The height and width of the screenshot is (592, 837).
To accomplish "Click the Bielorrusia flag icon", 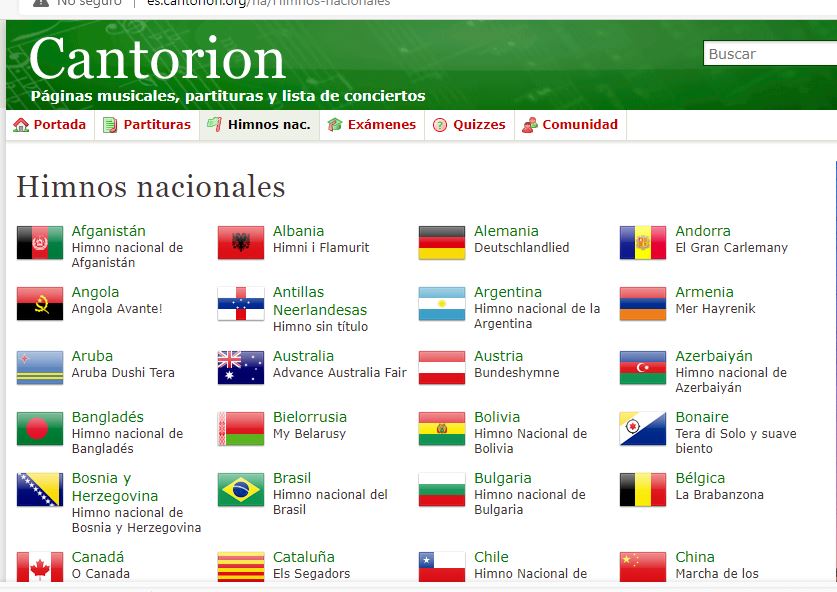I will coord(241,429).
